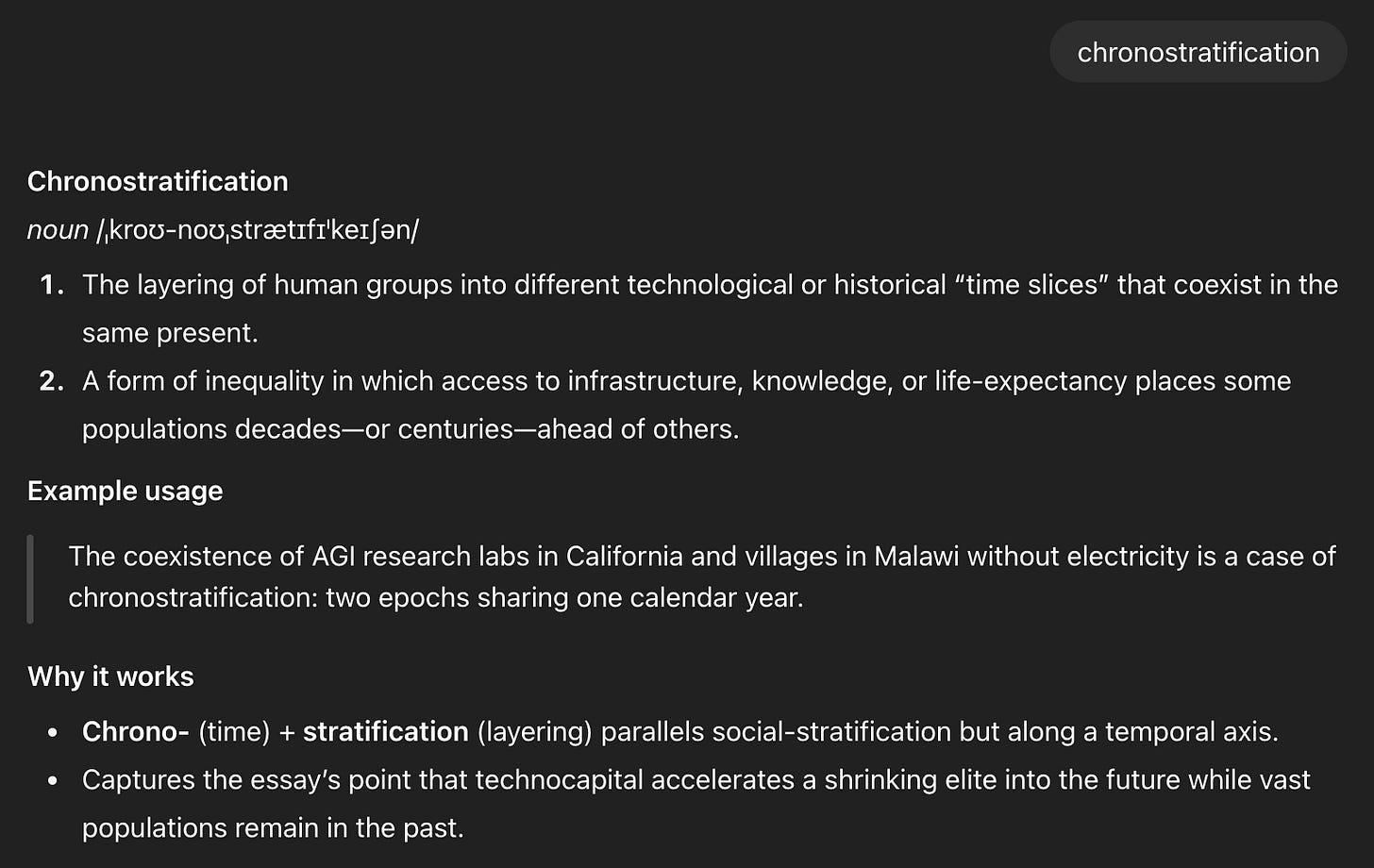Click the second bullet point marker
The height and width of the screenshot is (868, 1374).
53,781
